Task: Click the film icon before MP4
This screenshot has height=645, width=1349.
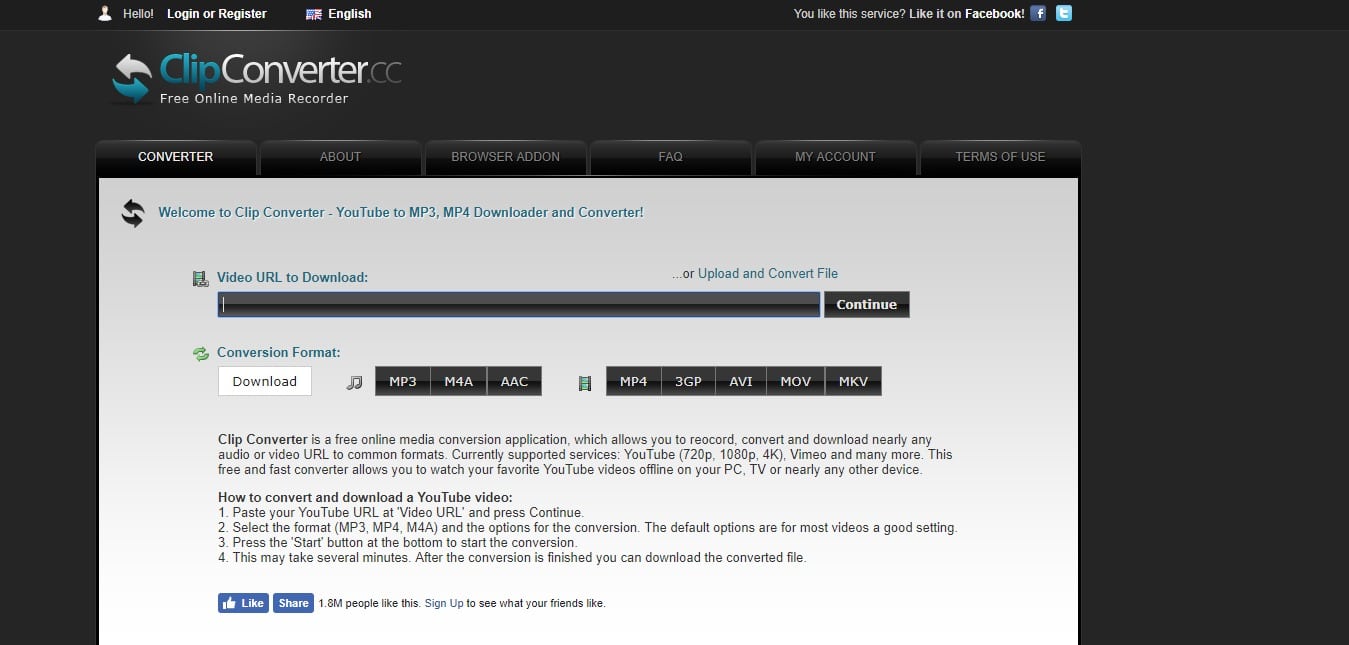Action: [x=585, y=382]
